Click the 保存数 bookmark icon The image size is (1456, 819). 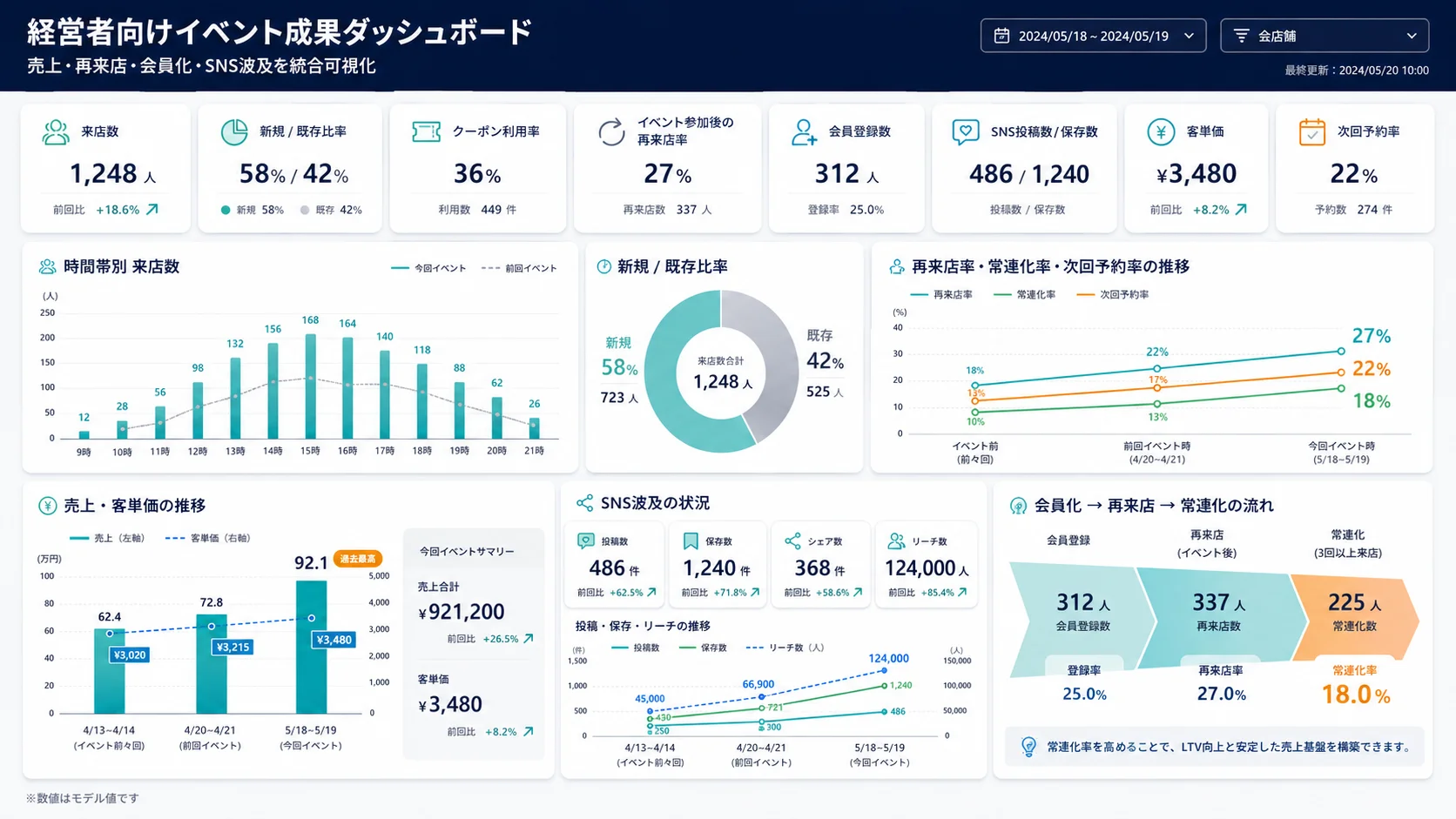691,541
